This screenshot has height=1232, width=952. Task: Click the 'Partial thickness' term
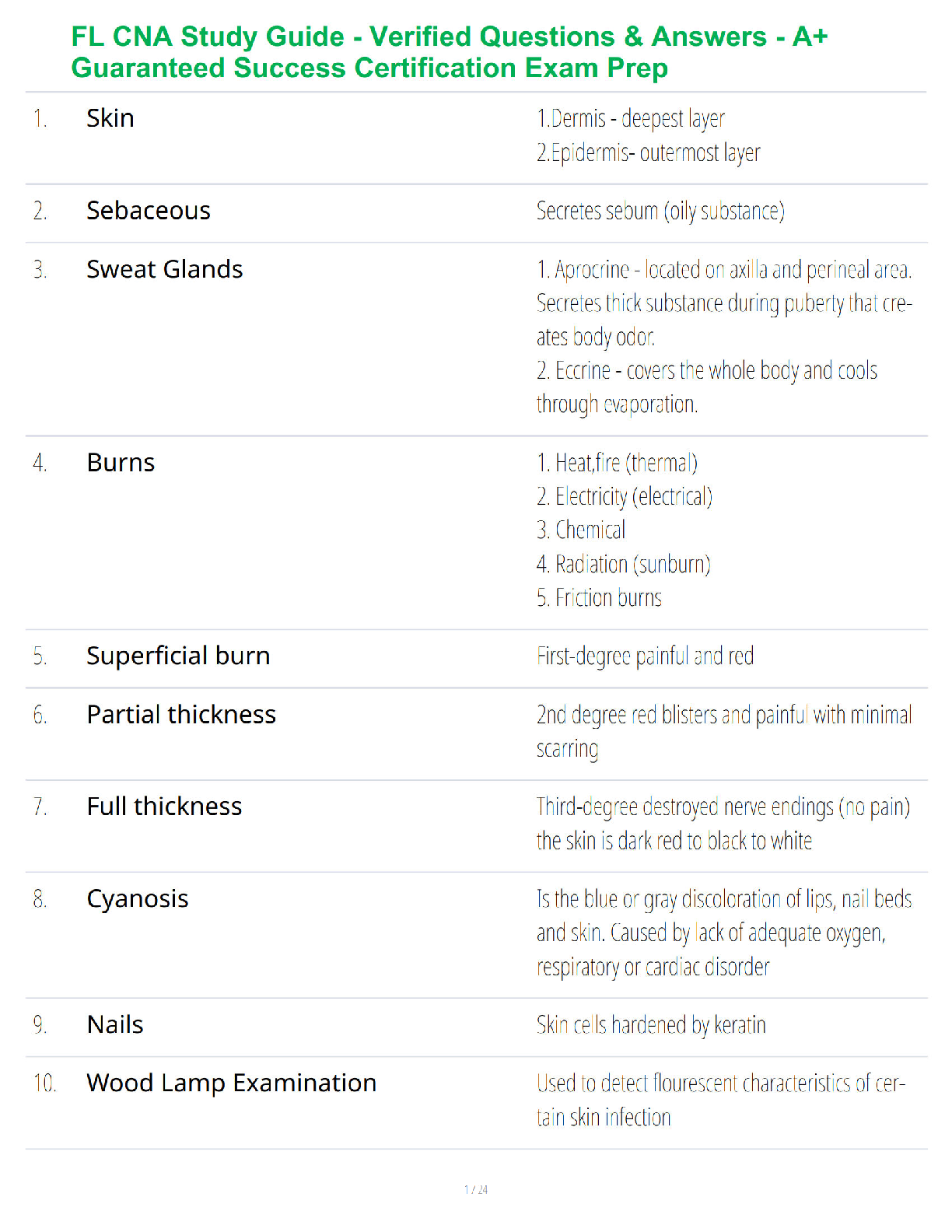pyautogui.click(x=181, y=714)
